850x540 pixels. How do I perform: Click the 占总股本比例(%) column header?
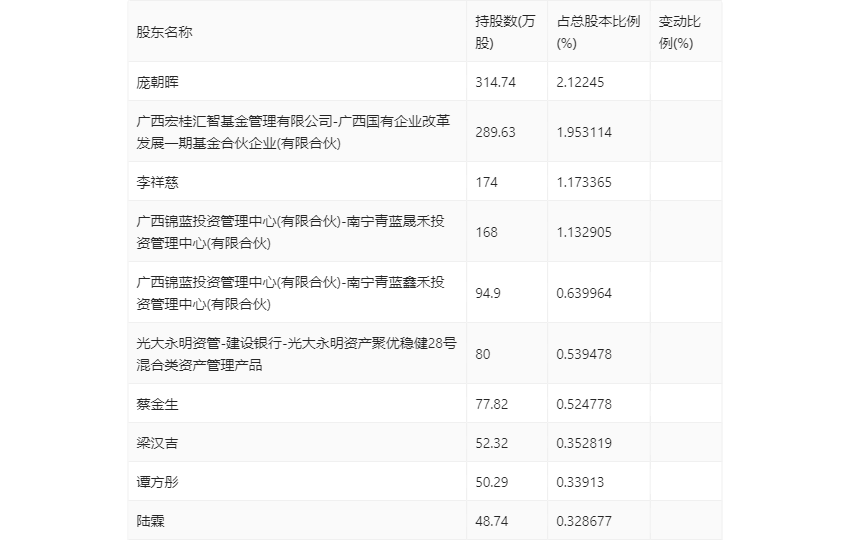point(598,32)
